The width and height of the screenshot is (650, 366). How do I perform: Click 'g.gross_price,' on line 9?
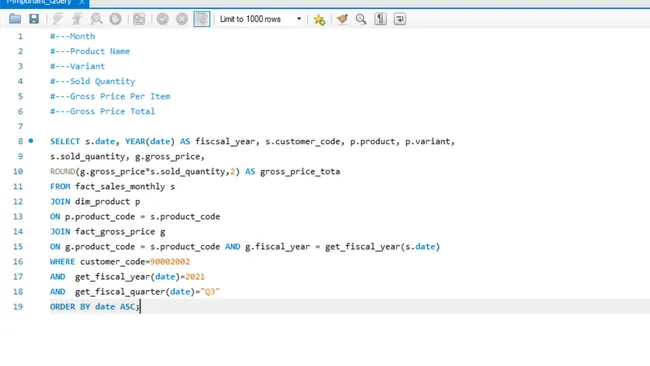[170, 156]
